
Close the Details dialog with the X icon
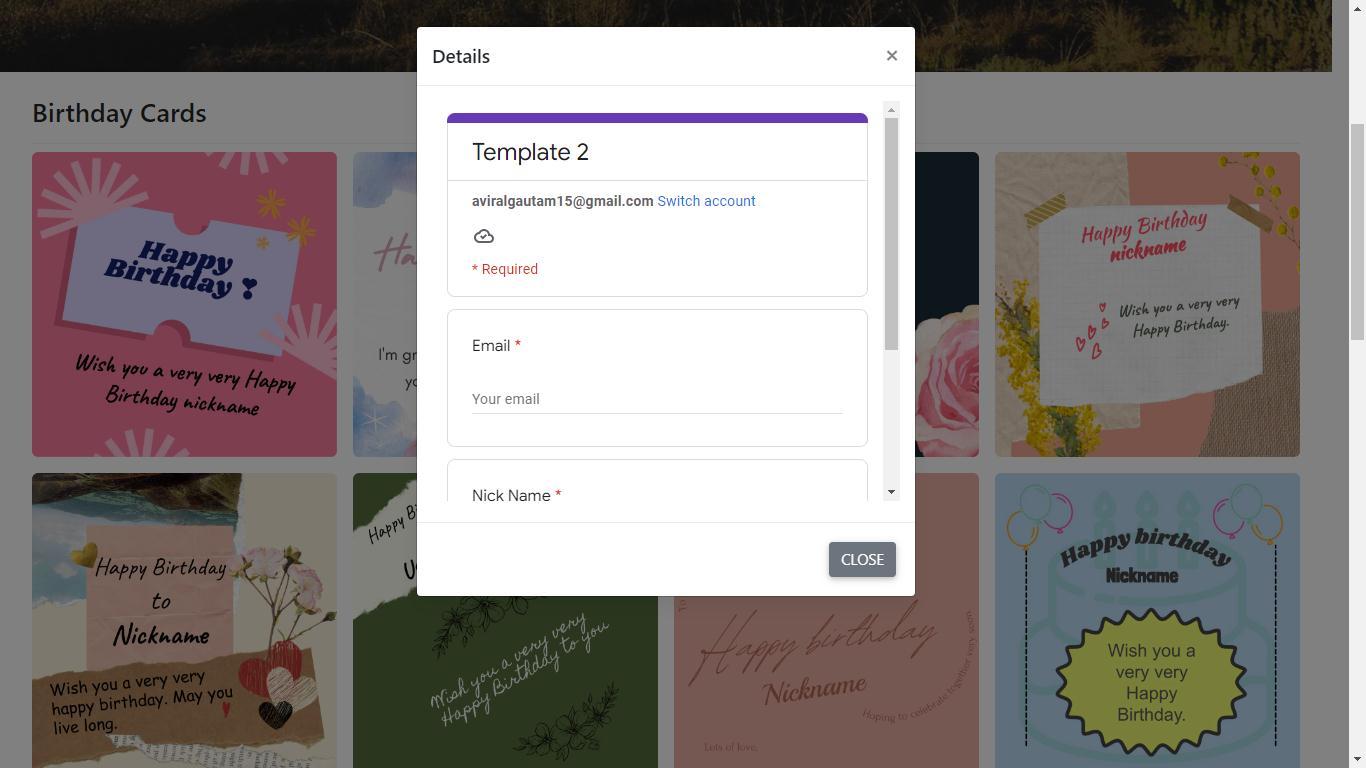(x=892, y=56)
